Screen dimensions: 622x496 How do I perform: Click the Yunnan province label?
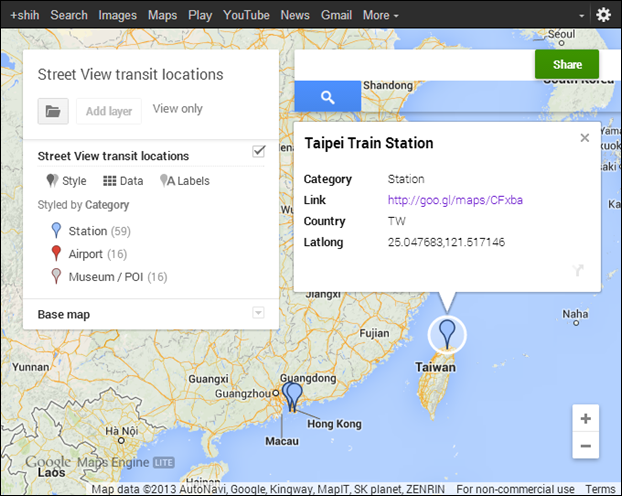31,367
